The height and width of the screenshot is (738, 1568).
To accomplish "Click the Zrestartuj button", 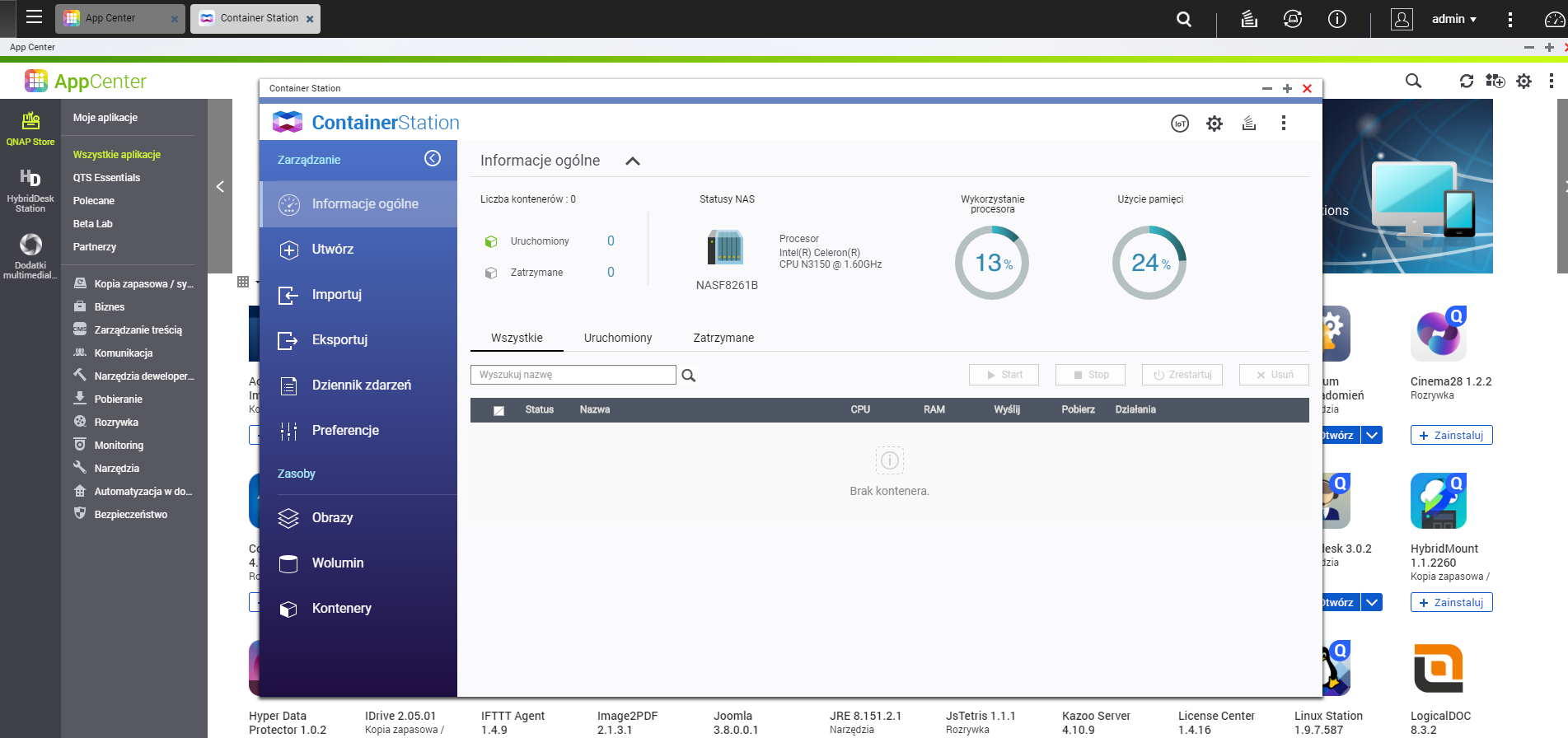I will point(1182,375).
